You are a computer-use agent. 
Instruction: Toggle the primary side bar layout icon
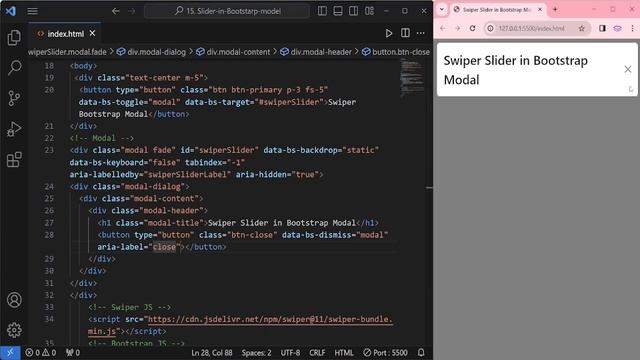(x=322, y=11)
